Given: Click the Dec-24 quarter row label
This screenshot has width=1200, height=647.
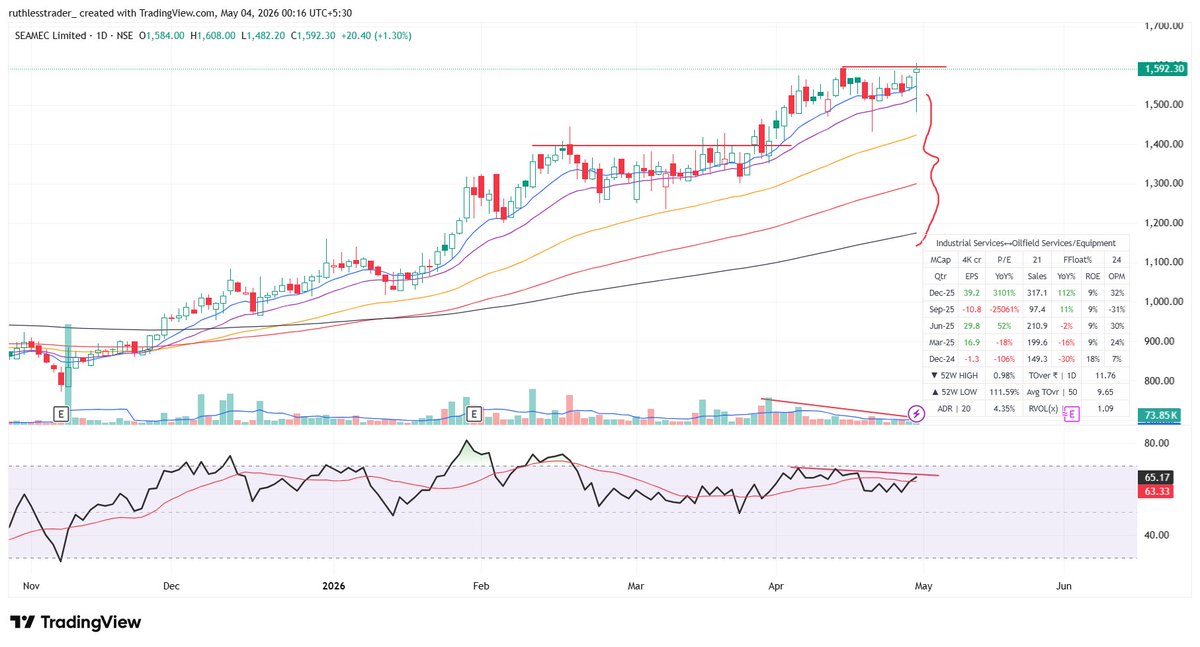Looking at the screenshot, I should click(941, 357).
